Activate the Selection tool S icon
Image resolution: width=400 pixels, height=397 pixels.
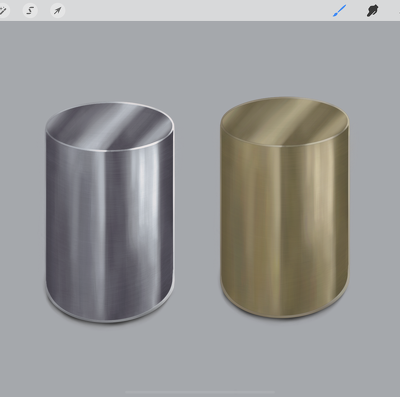[x=30, y=11]
